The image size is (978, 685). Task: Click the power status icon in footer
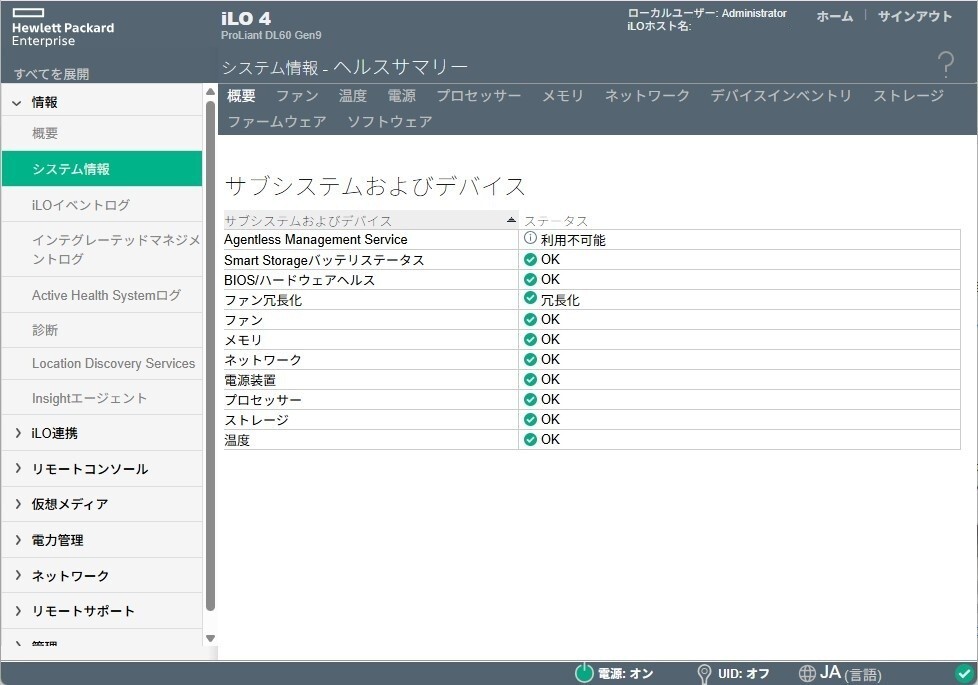coord(584,673)
